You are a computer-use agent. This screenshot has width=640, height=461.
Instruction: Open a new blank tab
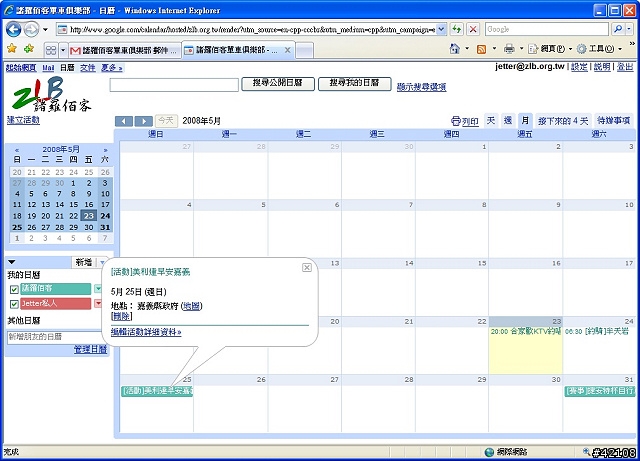tap(304, 51)
